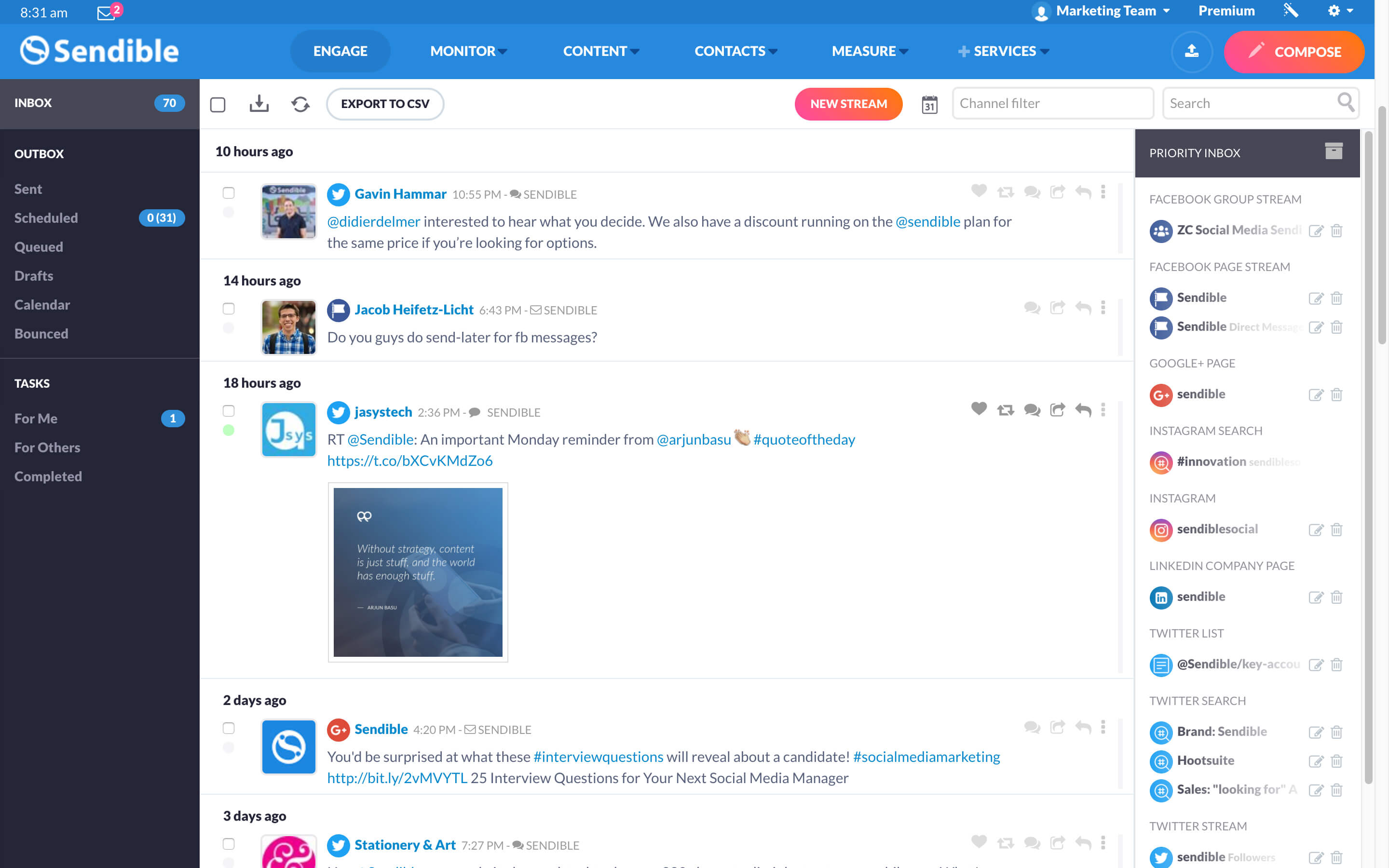
Task: Click the New Stream button
Action: point(848,104)
